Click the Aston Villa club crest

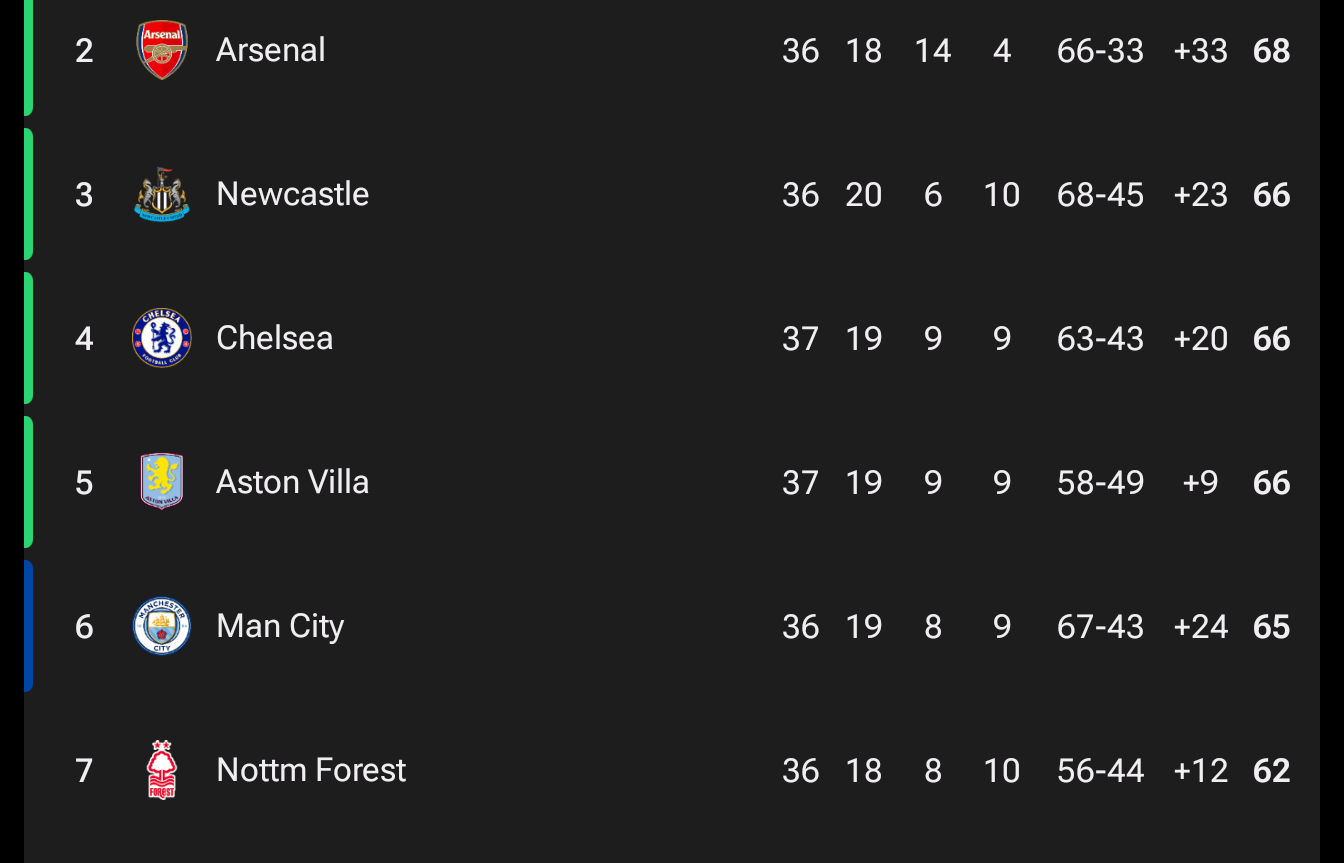162,482
